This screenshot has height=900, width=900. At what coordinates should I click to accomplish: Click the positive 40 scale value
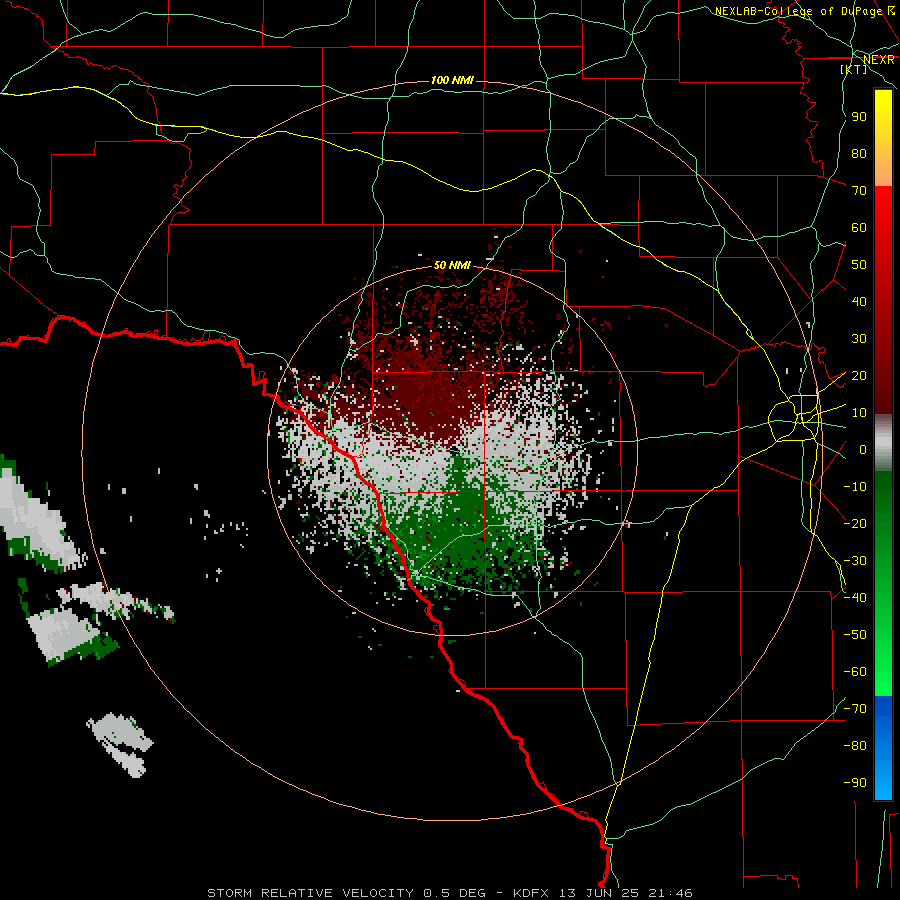859,302
